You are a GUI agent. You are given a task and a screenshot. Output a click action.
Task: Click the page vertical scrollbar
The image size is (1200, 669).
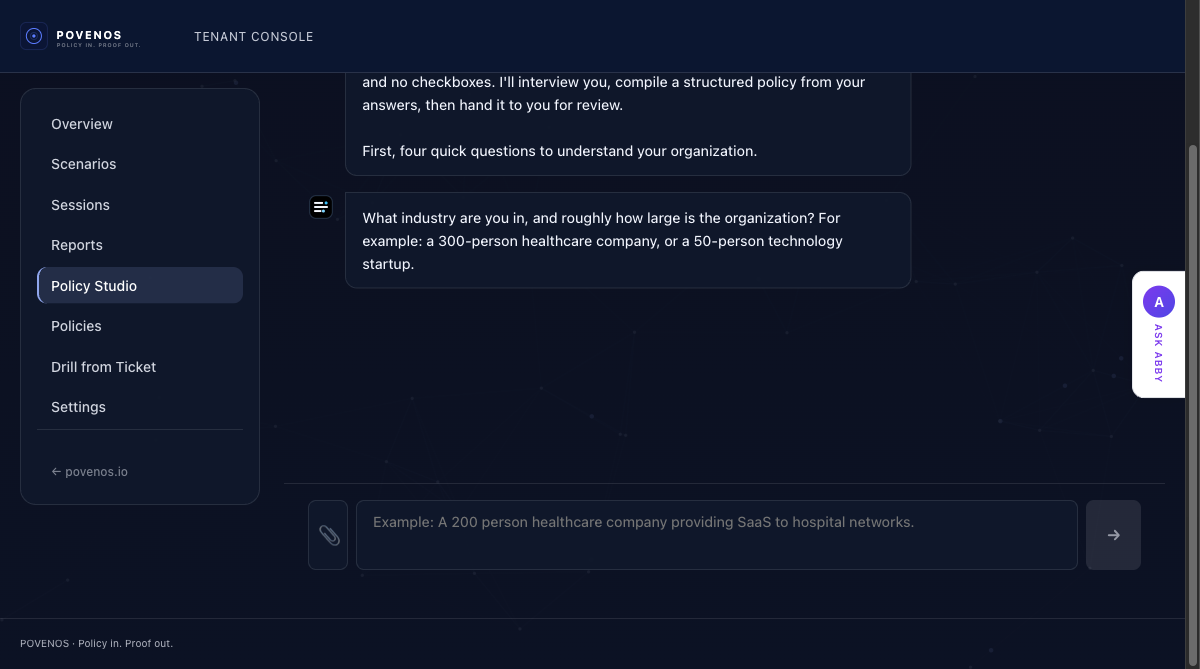[1192, 380]
